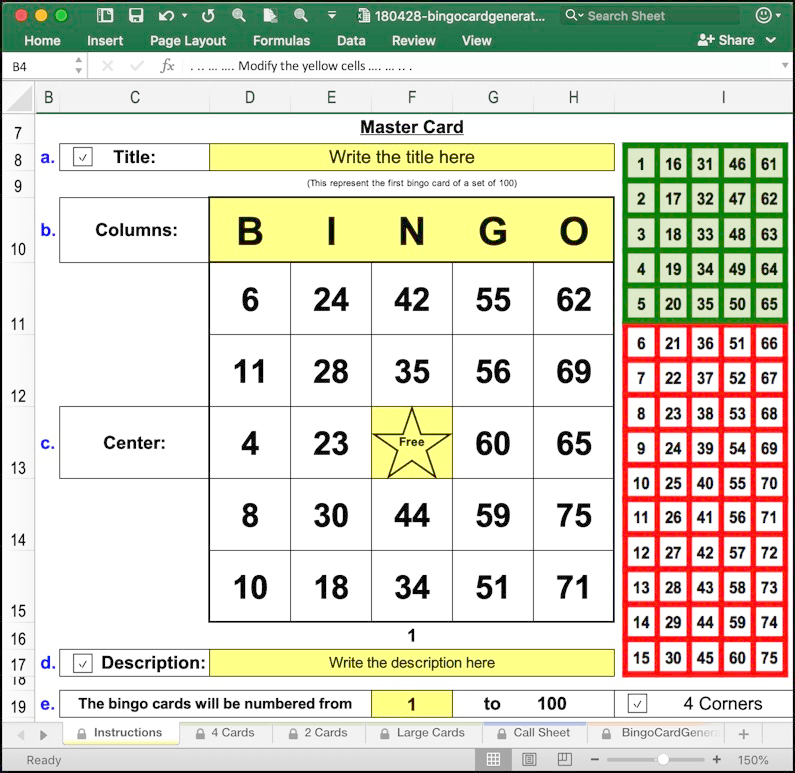Image resolution: width=795 pixels, height=773 pixels.
Task: Click the yellow B column header cell
Action: coord(250,231)
